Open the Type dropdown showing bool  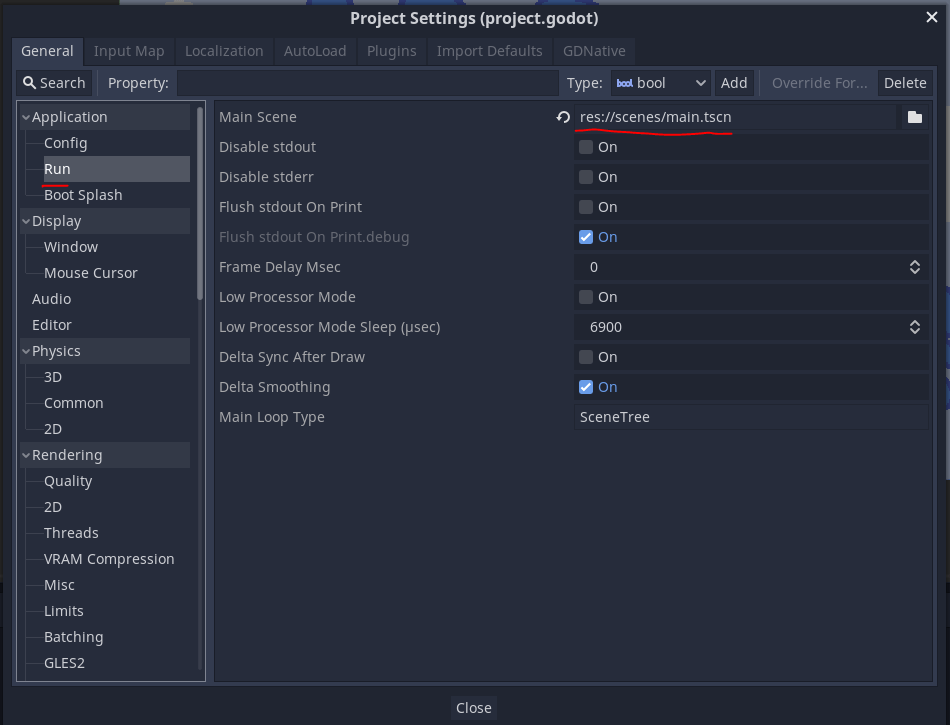660,83
